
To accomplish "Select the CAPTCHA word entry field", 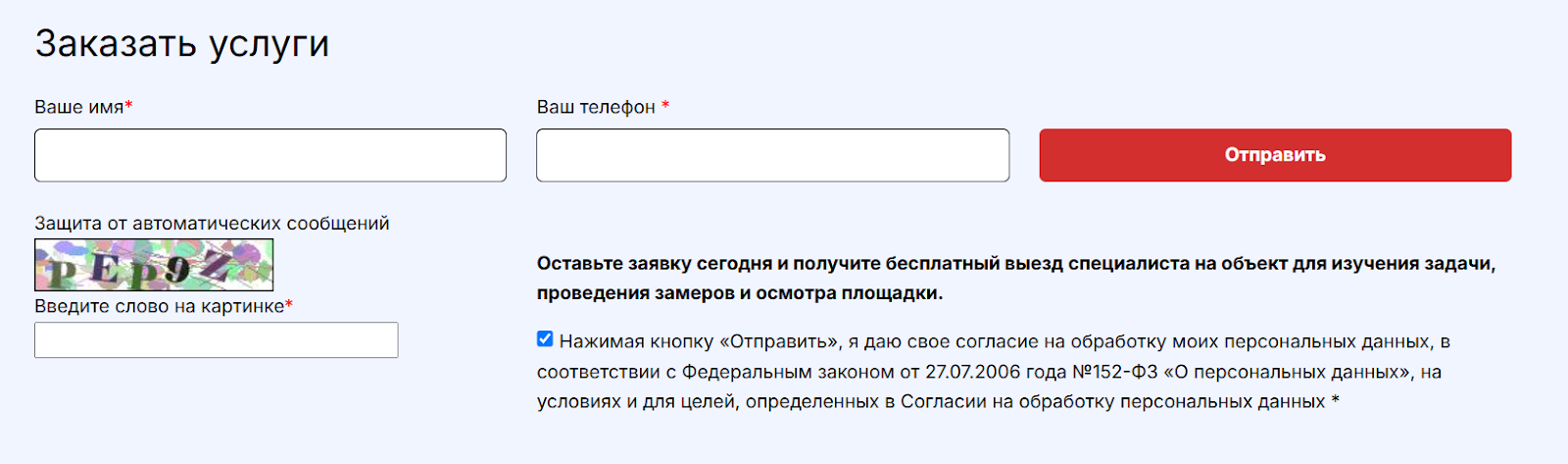I will coord(217,340).
